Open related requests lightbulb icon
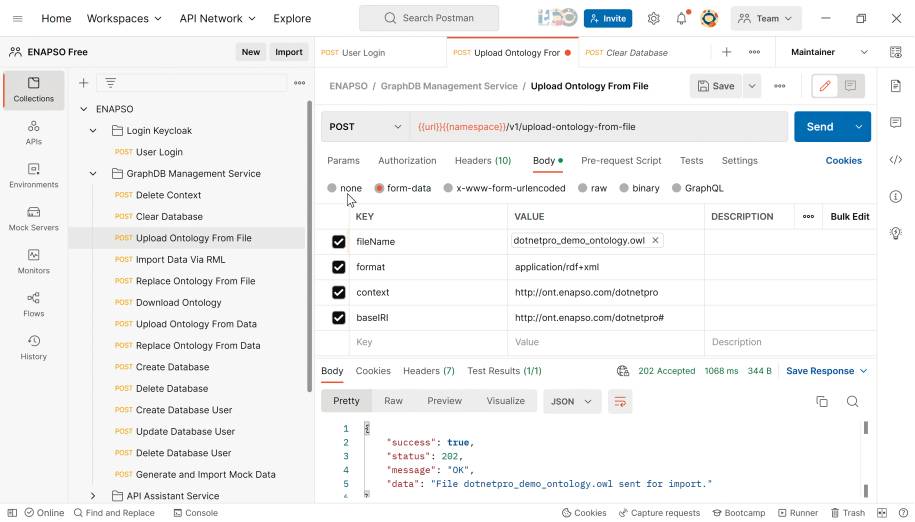Viewport: 915px width, 522px height. point(896,233)
